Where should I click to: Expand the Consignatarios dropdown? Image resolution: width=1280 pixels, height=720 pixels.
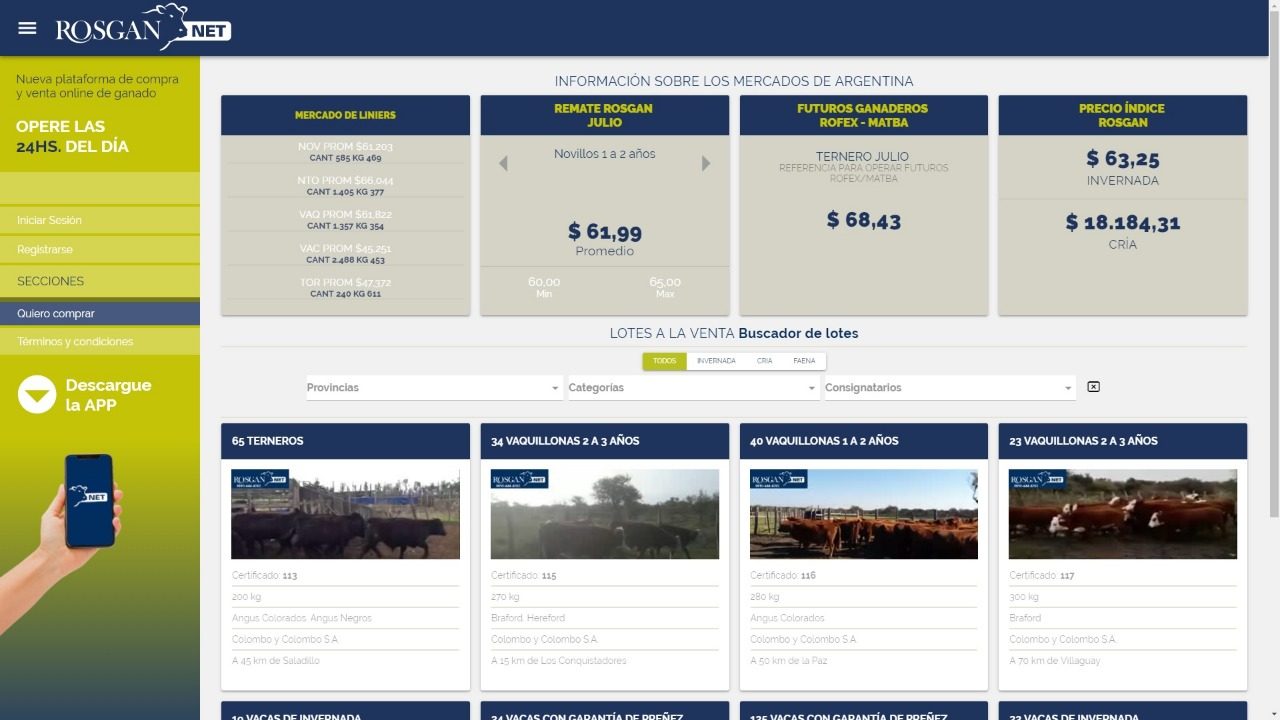point(949,388)
